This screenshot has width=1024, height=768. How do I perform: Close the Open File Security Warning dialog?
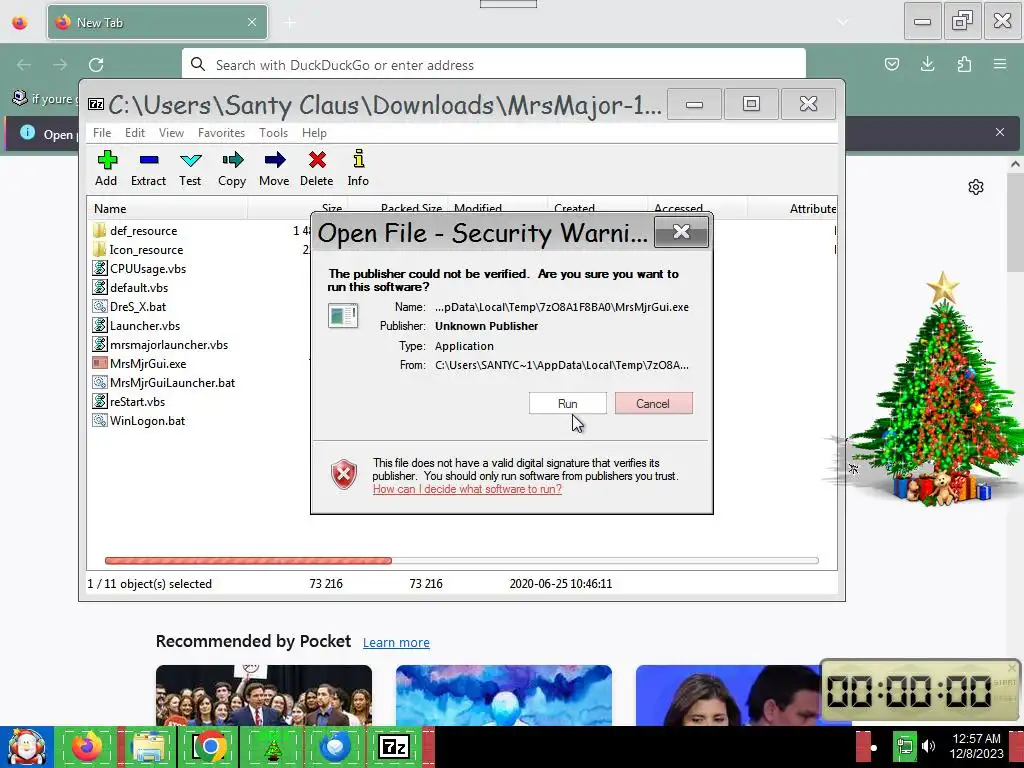681,232
